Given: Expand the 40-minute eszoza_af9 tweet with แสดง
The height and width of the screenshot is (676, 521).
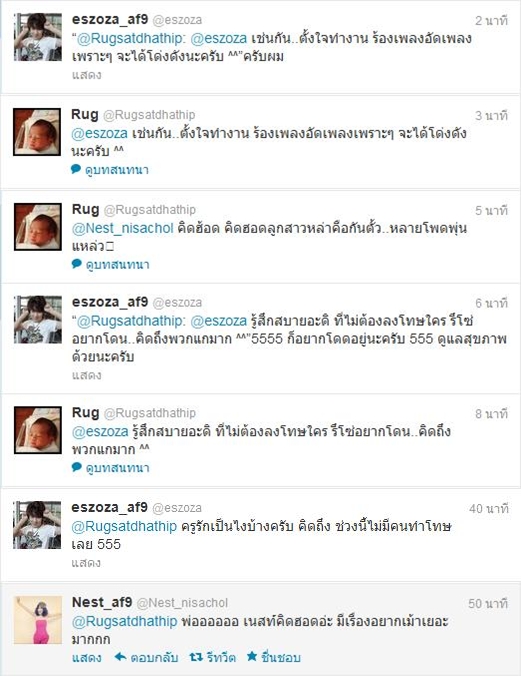Looking at the screenshot, I should (x=86, y=563).
